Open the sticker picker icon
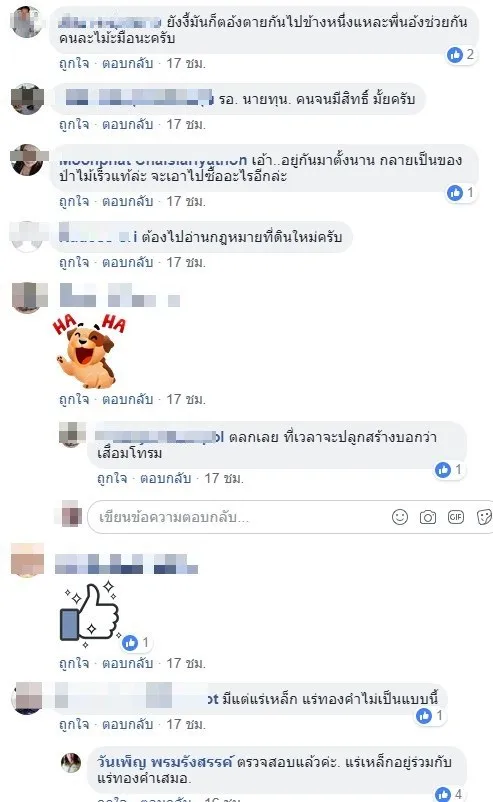Image resolution: width=493 pixels, height=802 pixels. (483, 517)
